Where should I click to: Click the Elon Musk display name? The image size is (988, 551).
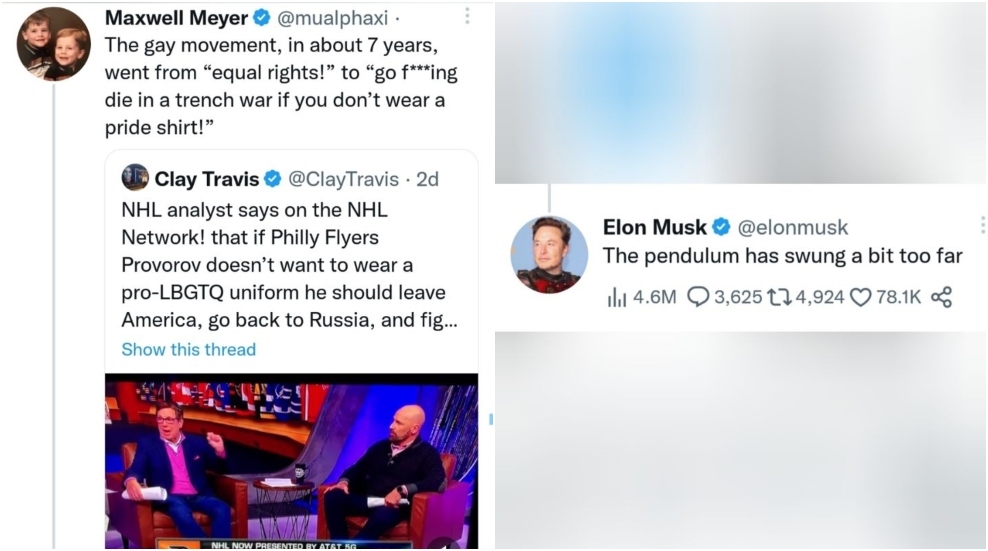[655, 227]
